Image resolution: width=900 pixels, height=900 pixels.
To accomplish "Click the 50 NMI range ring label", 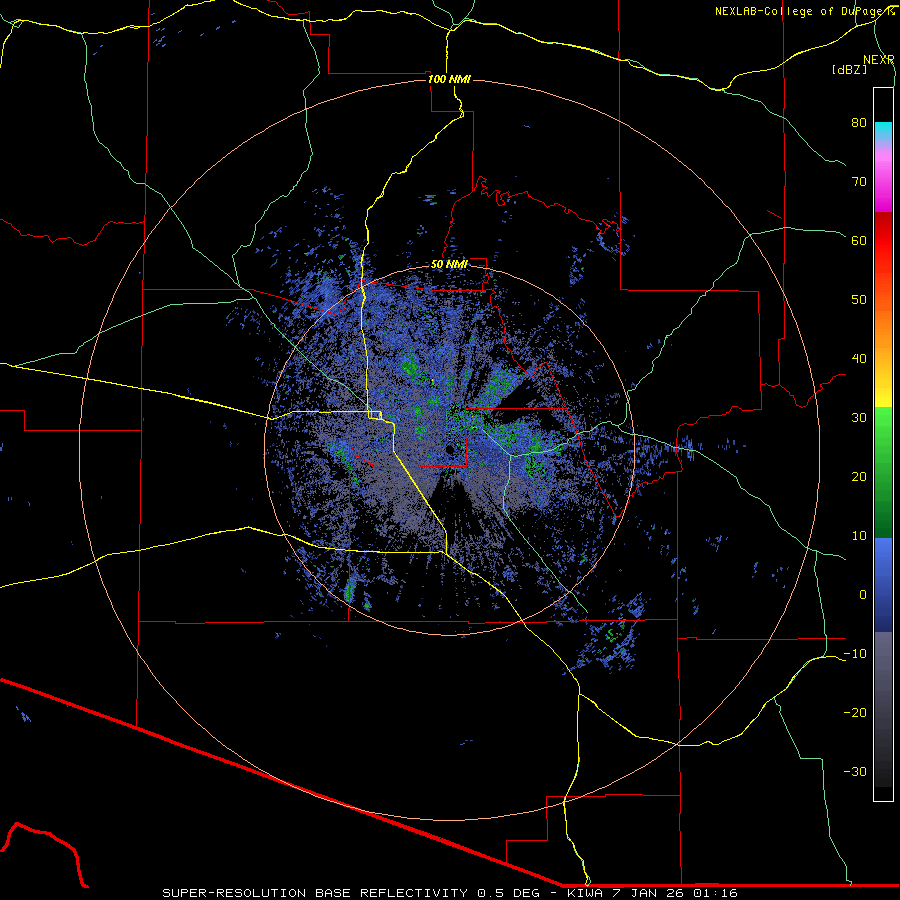I will (x=449, y=264).
